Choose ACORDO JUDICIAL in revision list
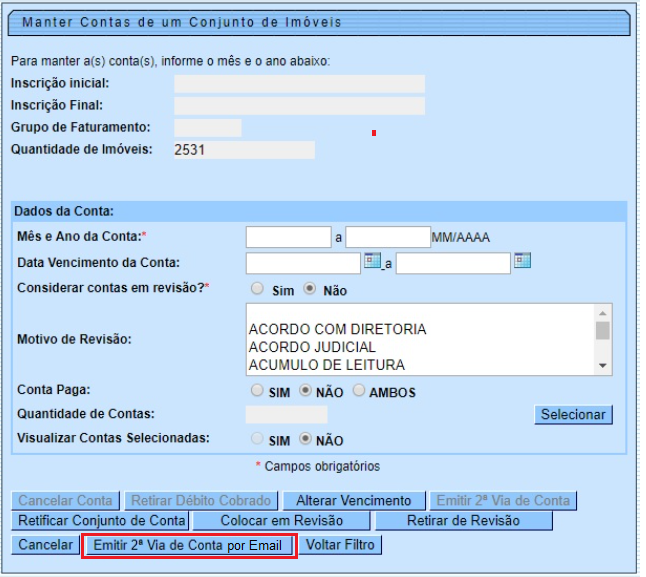The width and height of the screenshot is (646, 577). (420, 347)
